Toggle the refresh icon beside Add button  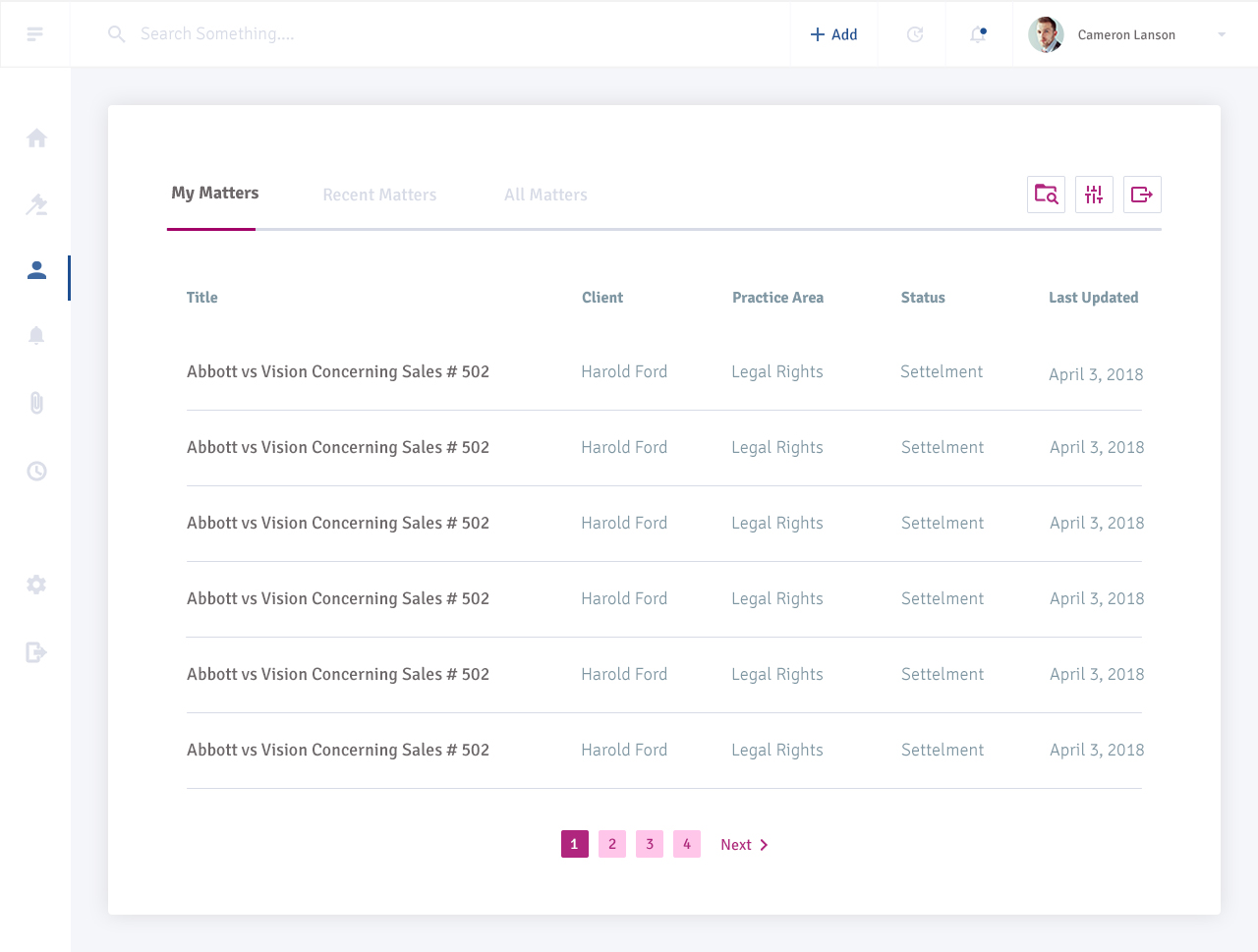(x=914, y=34)
